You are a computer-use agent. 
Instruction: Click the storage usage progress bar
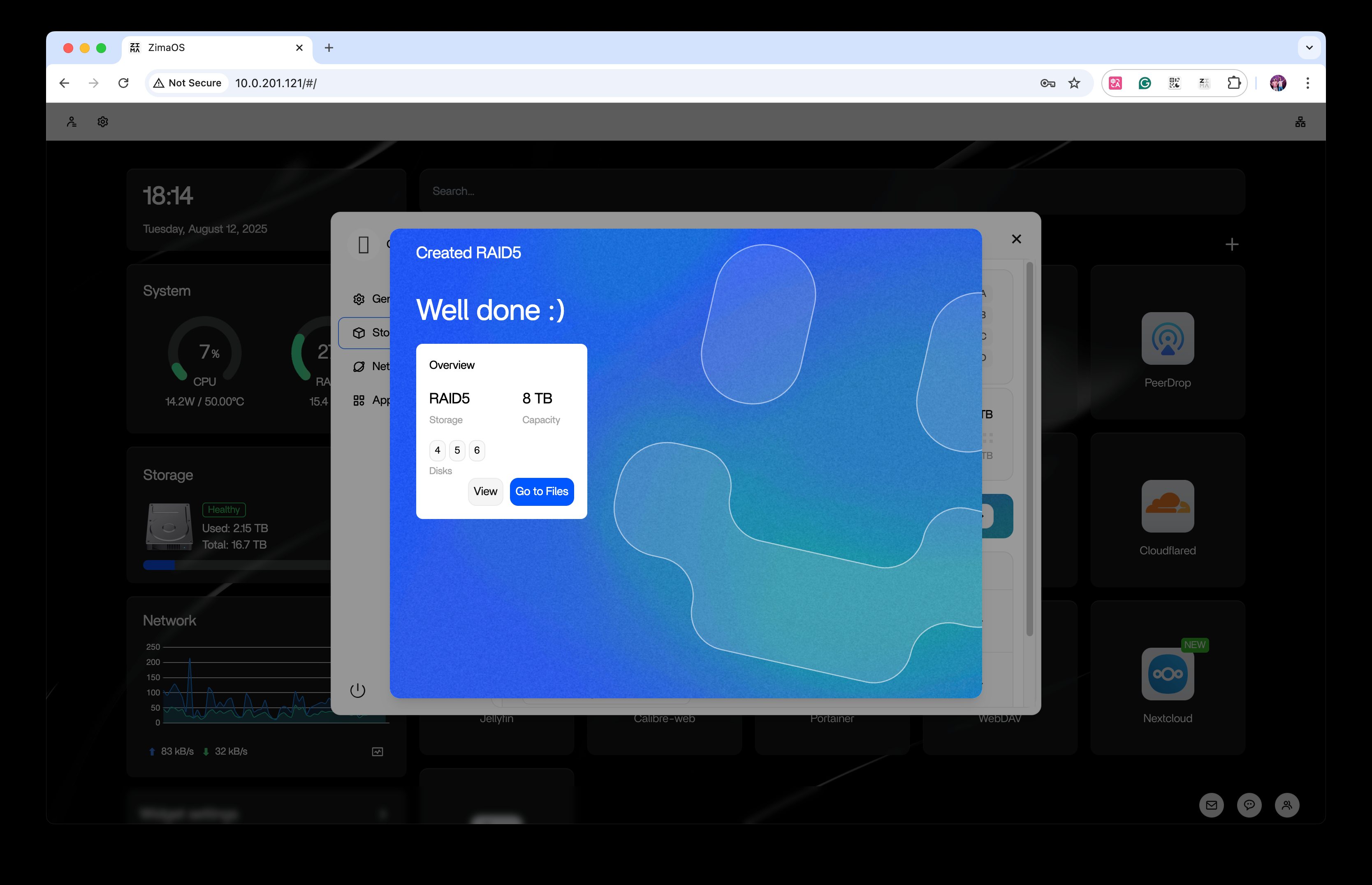coord(237,565)
